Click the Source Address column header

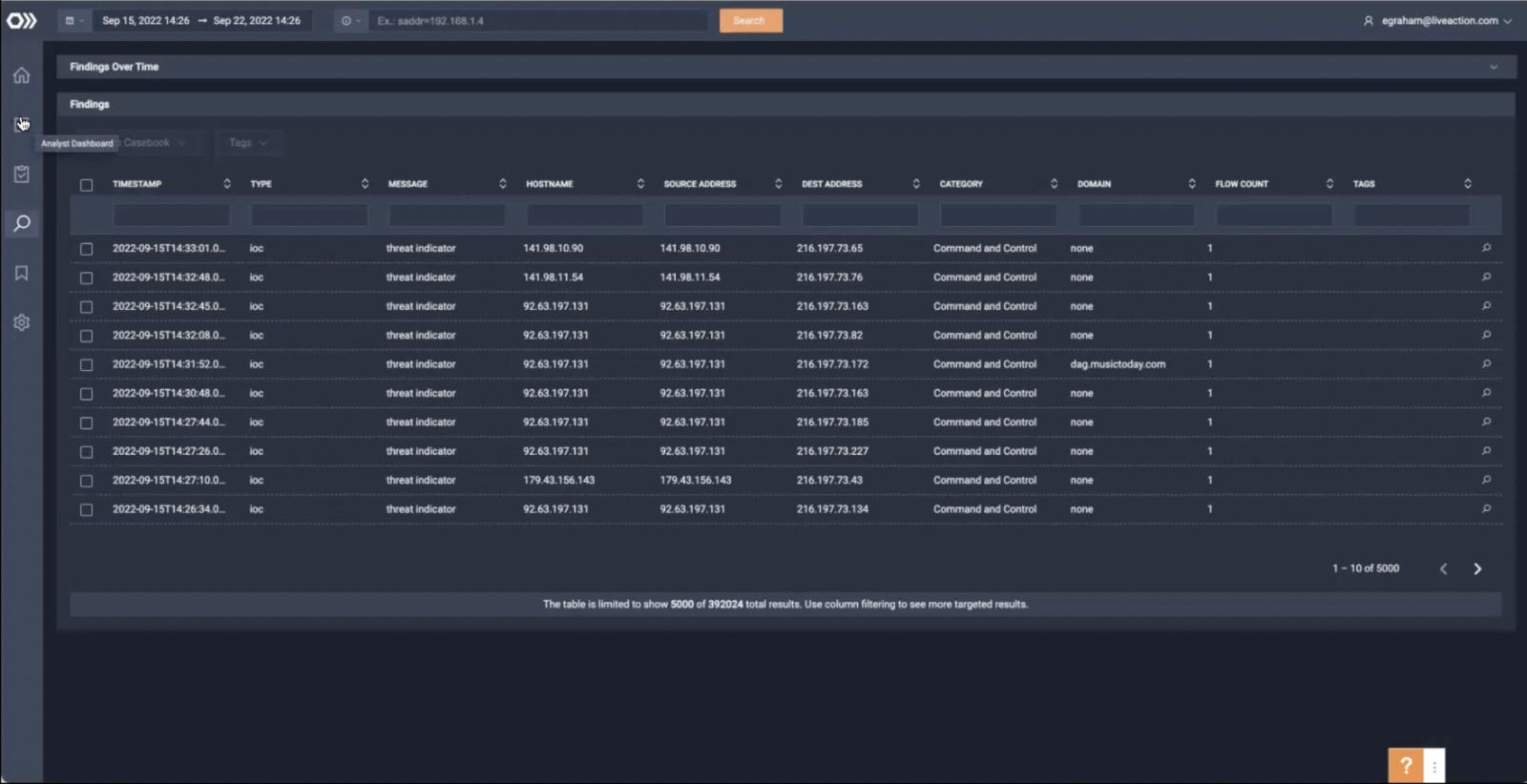pos(700,184)
